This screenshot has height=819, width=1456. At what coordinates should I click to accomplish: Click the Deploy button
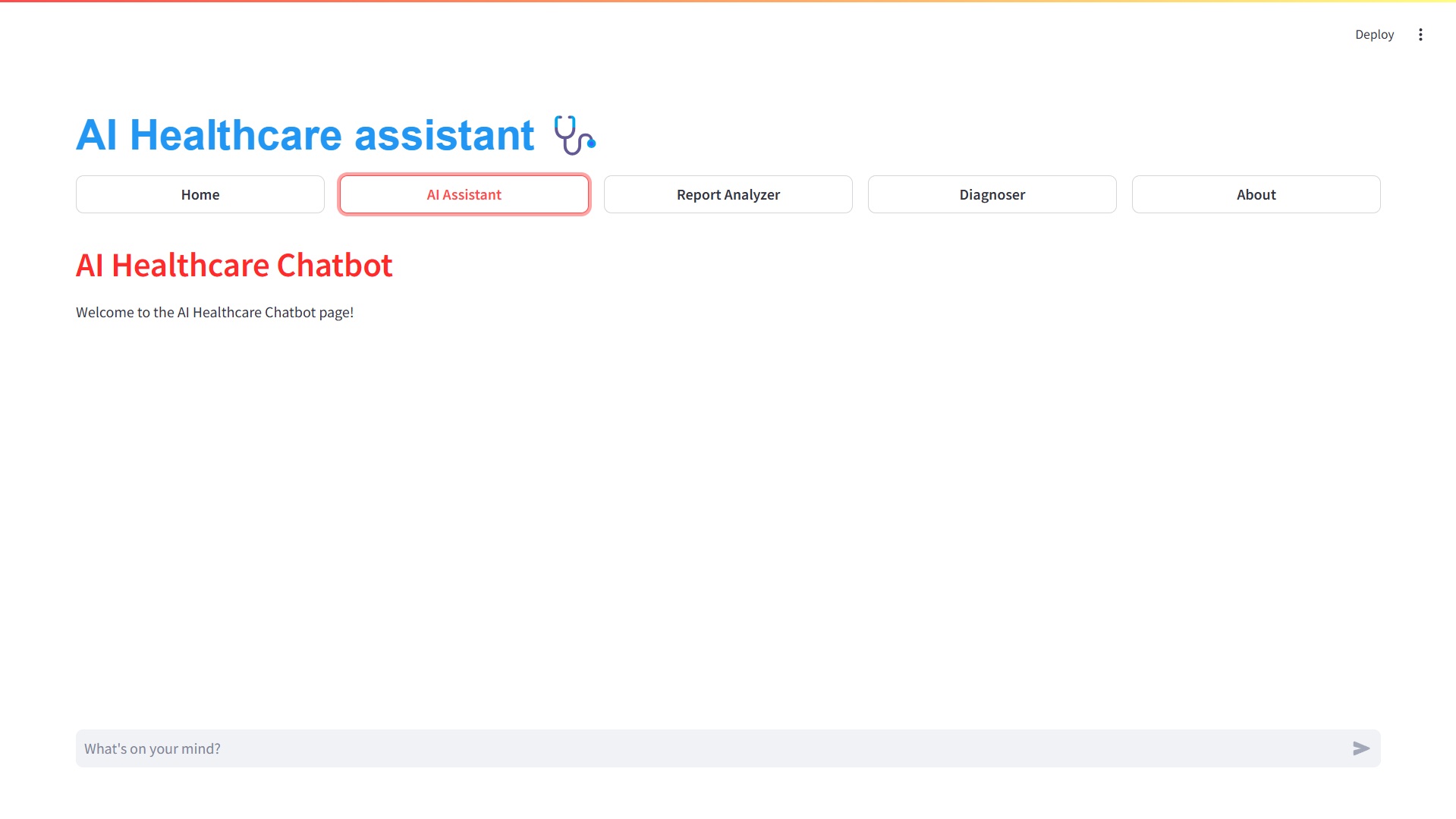pos(1374,34)
